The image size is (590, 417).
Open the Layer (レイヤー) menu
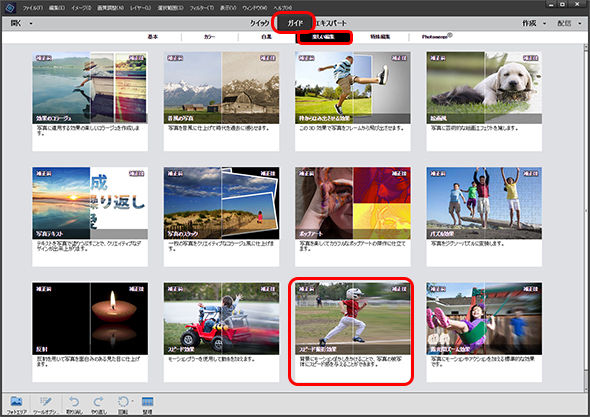click(140, 8)
